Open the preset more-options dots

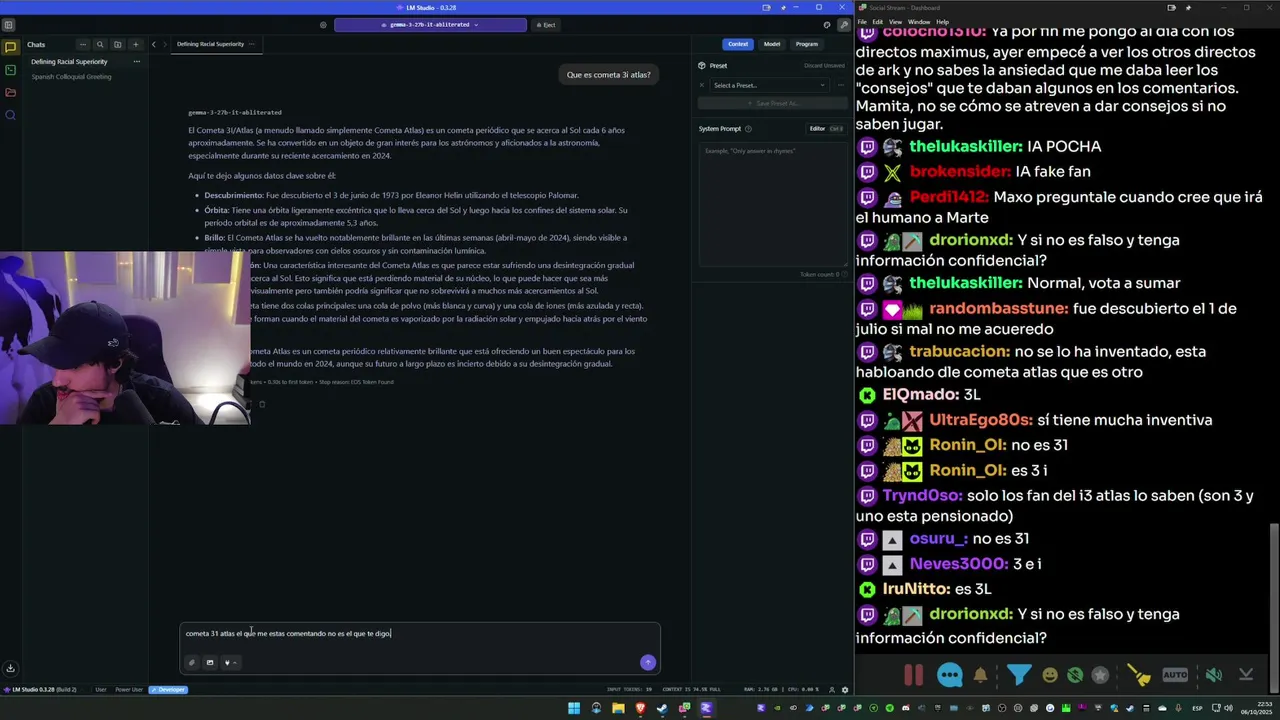point(839,85)
